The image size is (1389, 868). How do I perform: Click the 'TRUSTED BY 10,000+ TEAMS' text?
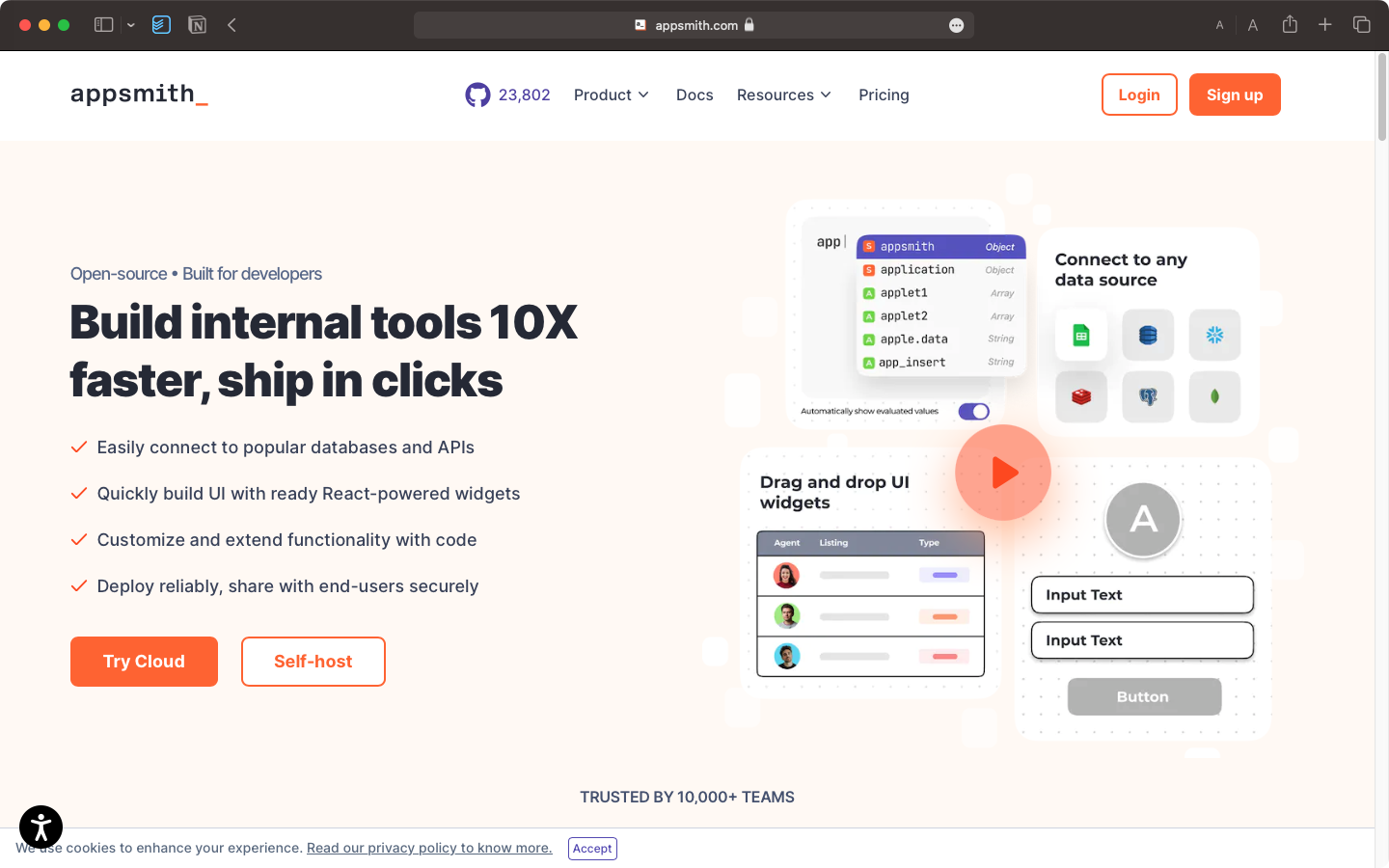click(x=687, y=797)
